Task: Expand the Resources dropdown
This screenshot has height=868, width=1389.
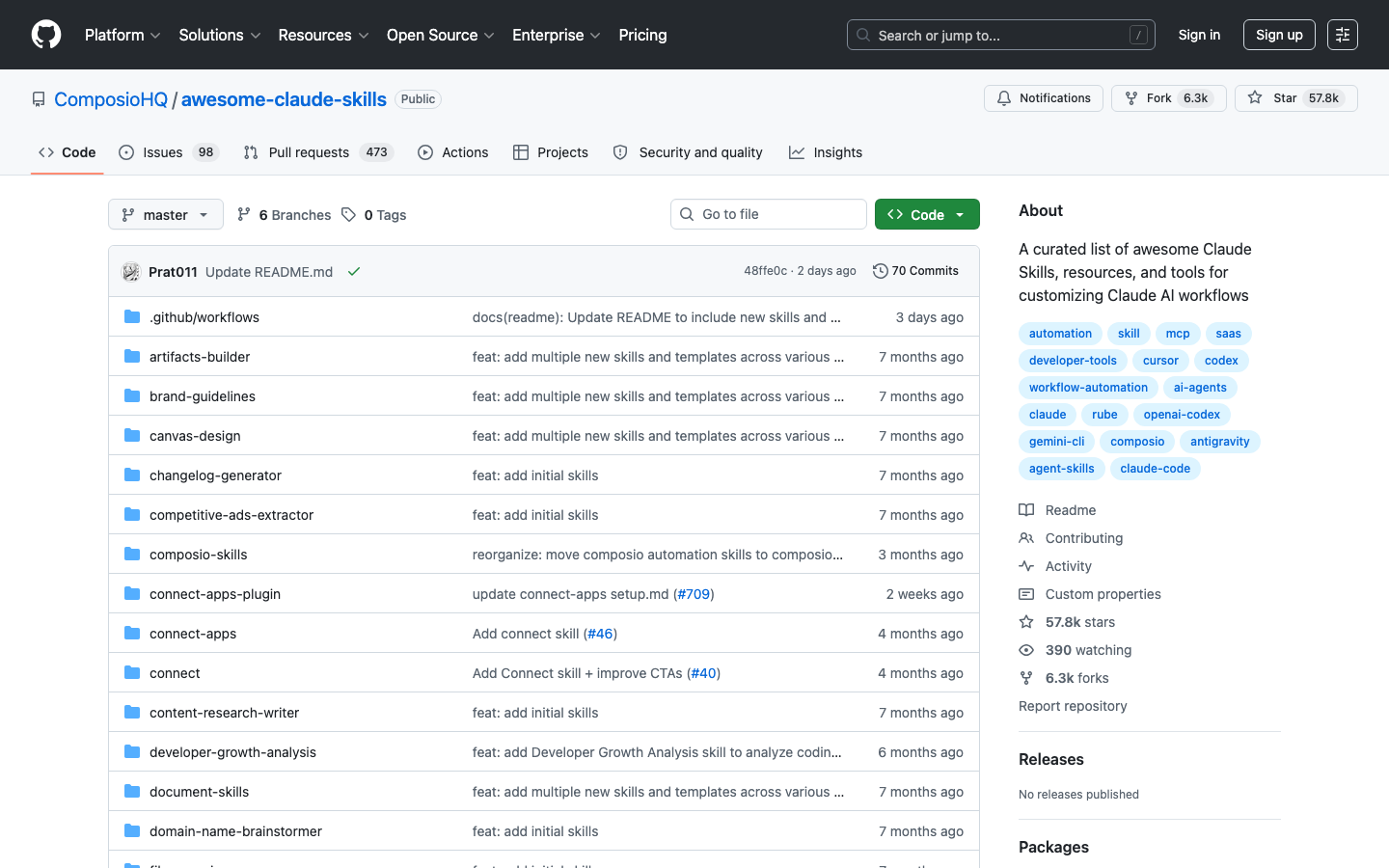Action: point(323,35)
